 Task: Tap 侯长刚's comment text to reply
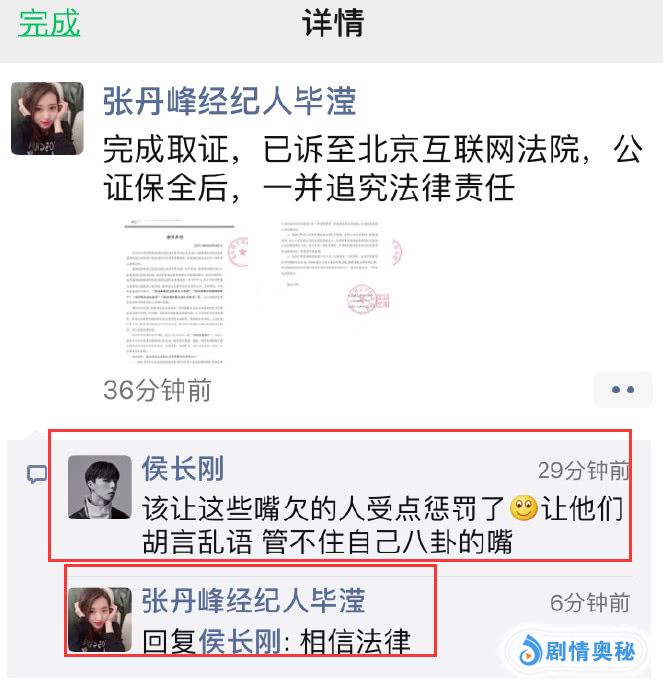point(383,525)
